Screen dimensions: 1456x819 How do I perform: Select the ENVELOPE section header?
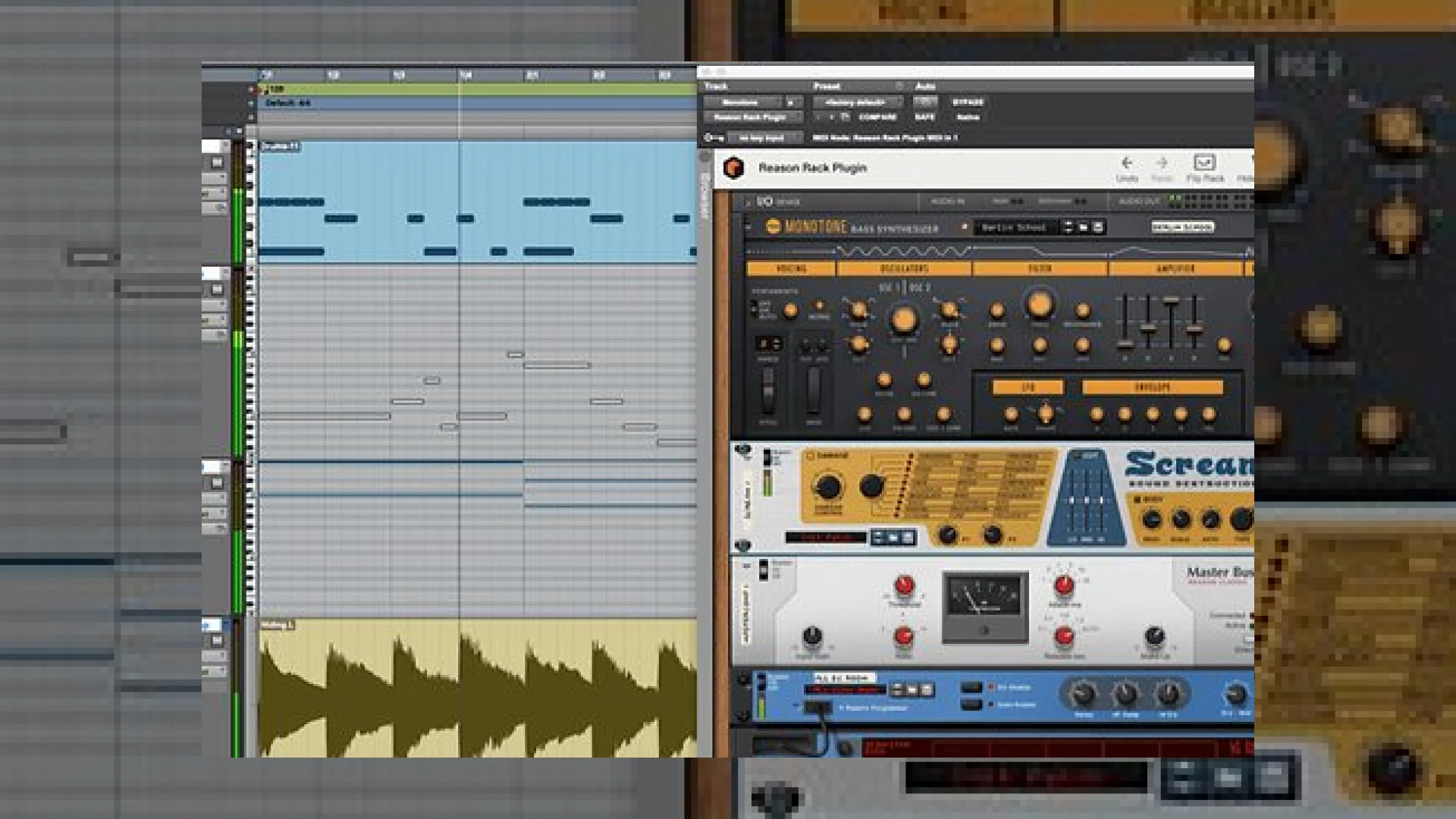click(1153, 388)
